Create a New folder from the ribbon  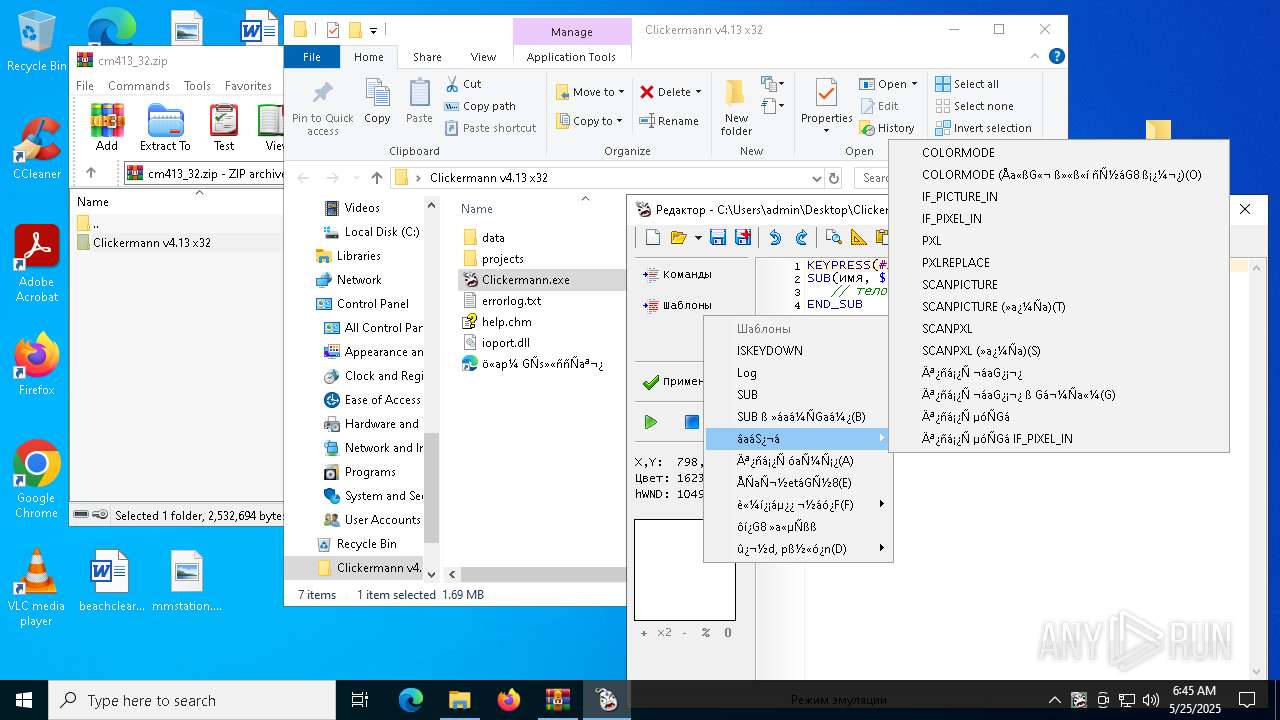click(x=736, y=108)
